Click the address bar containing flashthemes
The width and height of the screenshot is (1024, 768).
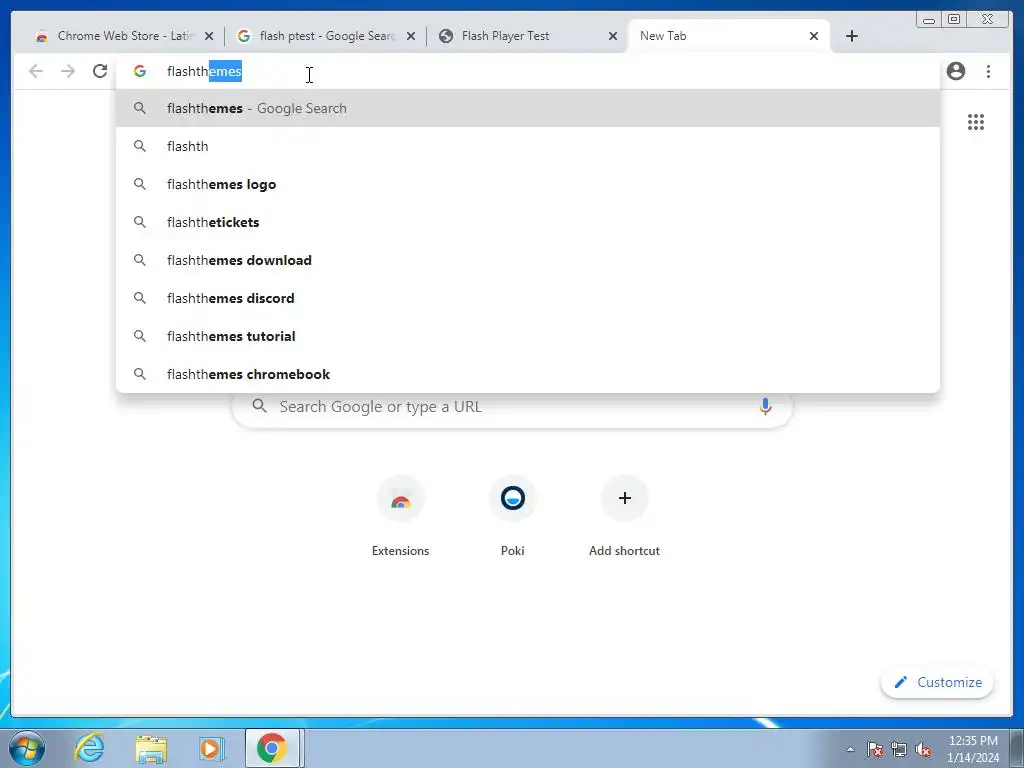click(x=528, y=71)
